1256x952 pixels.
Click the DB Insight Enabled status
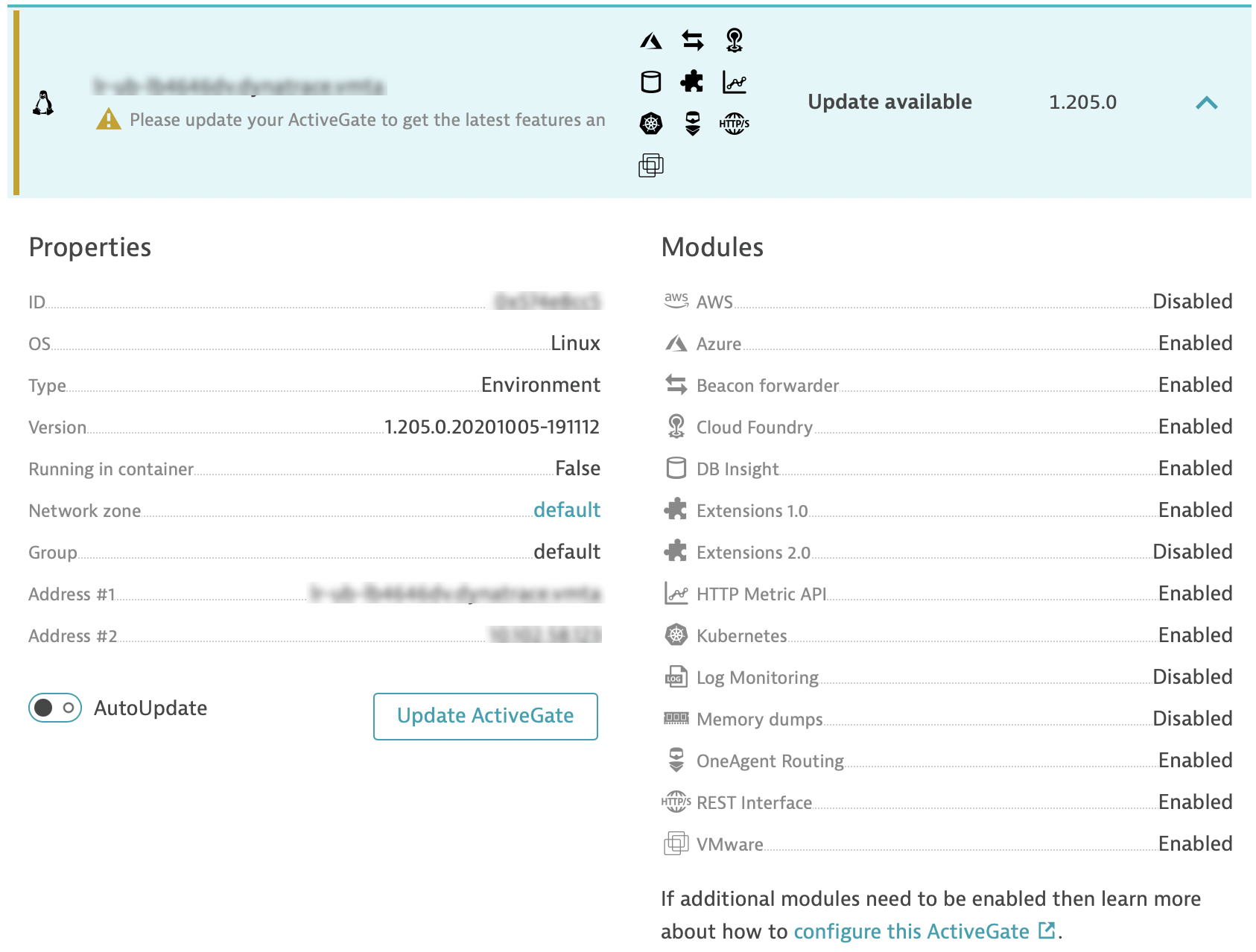(x=1196, y=469)
